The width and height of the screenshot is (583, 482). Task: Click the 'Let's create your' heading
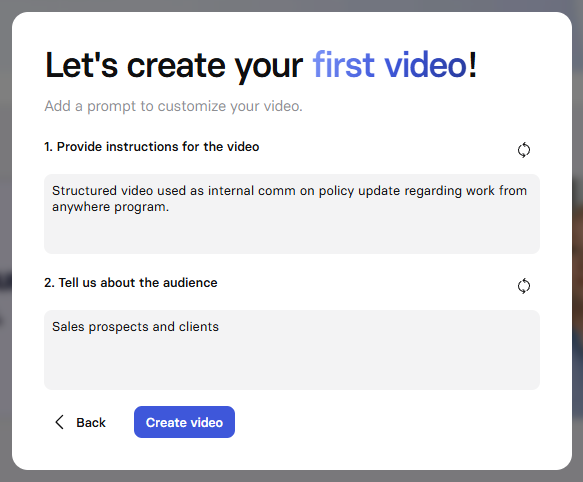174,66
